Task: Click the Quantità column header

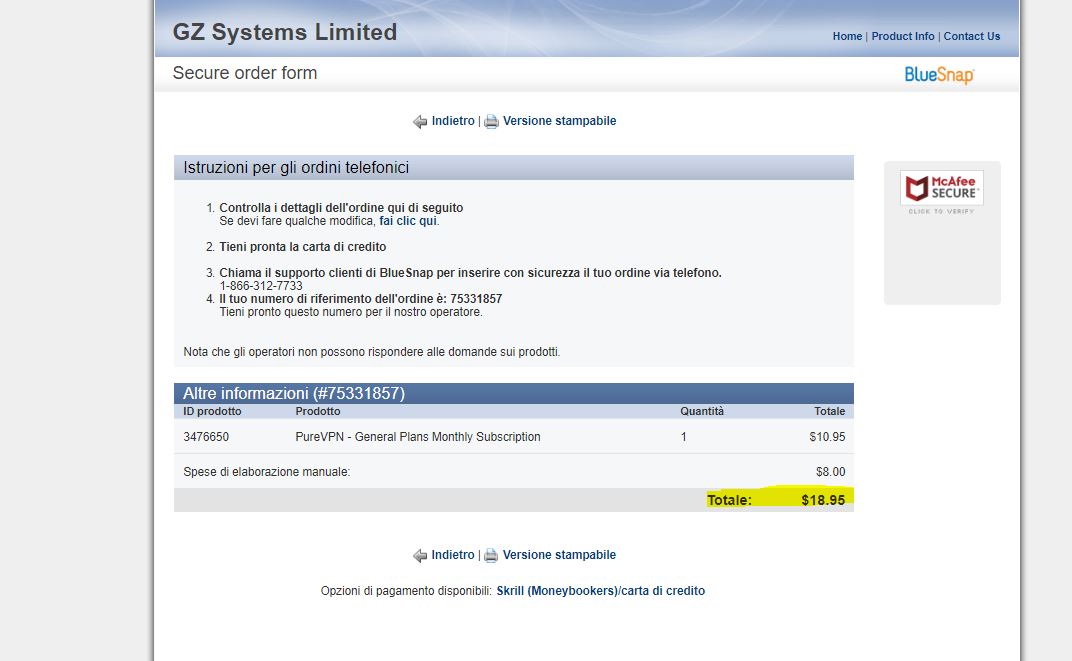Action: click(x=701, y=412)
